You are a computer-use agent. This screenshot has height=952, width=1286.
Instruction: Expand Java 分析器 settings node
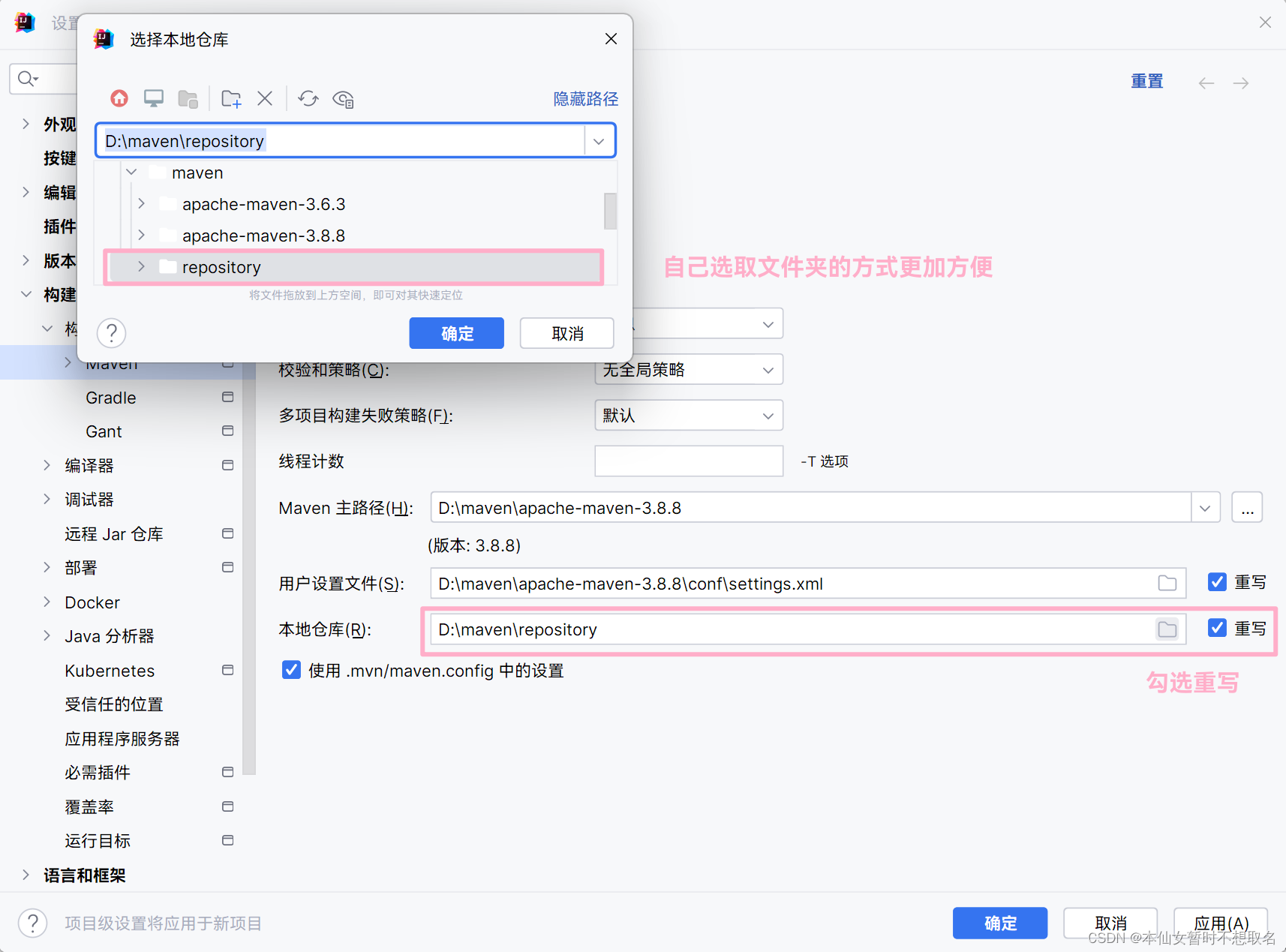point(47,635)
